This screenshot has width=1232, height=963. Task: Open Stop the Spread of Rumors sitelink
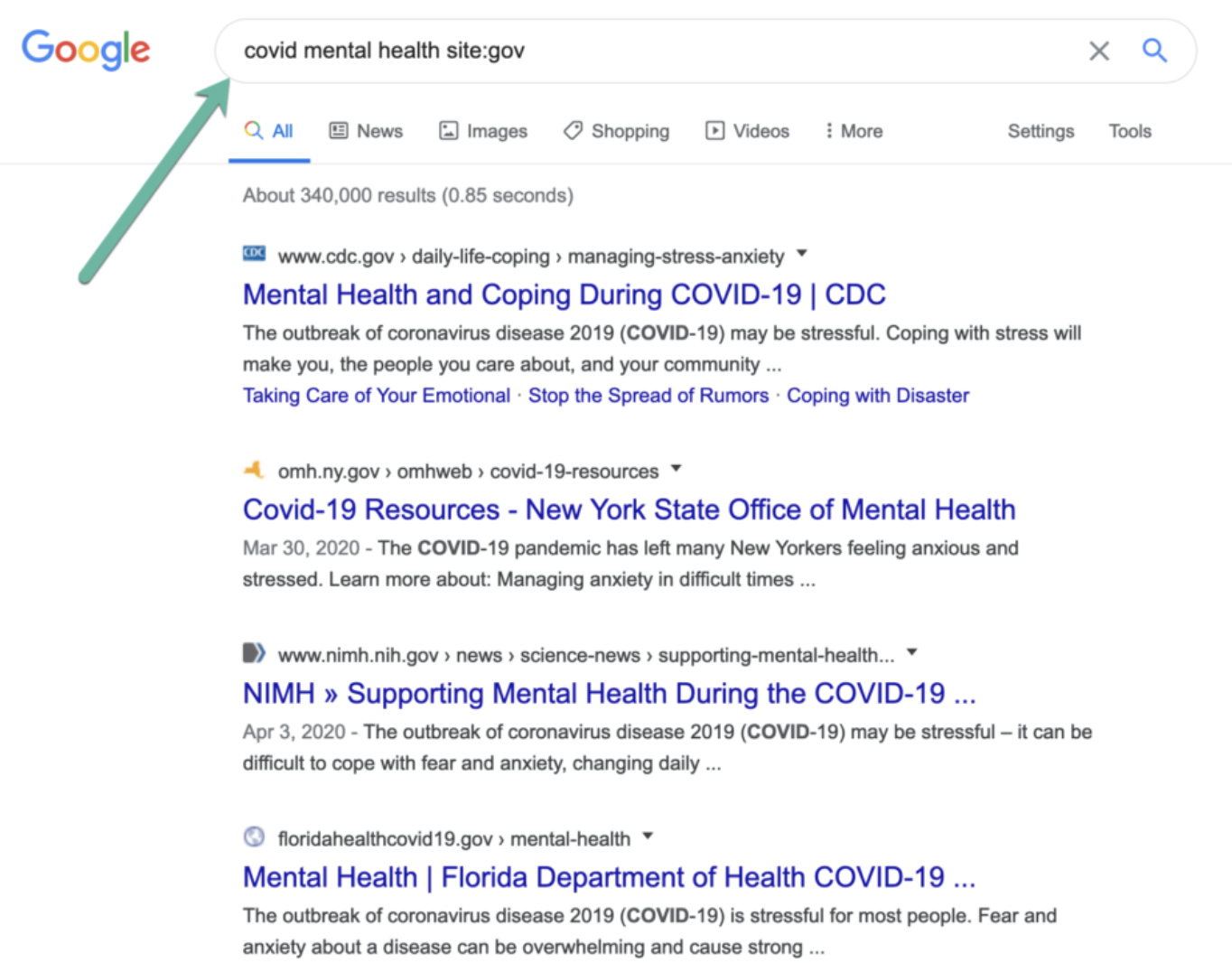pyautogui.click(x=649, y=396)
